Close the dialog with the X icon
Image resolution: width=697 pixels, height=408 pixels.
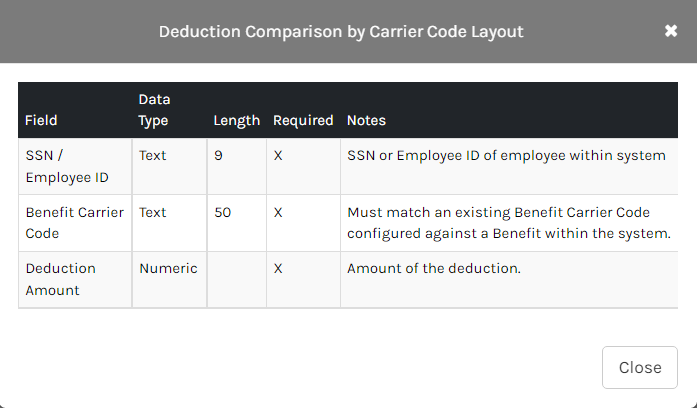point(671,31)
